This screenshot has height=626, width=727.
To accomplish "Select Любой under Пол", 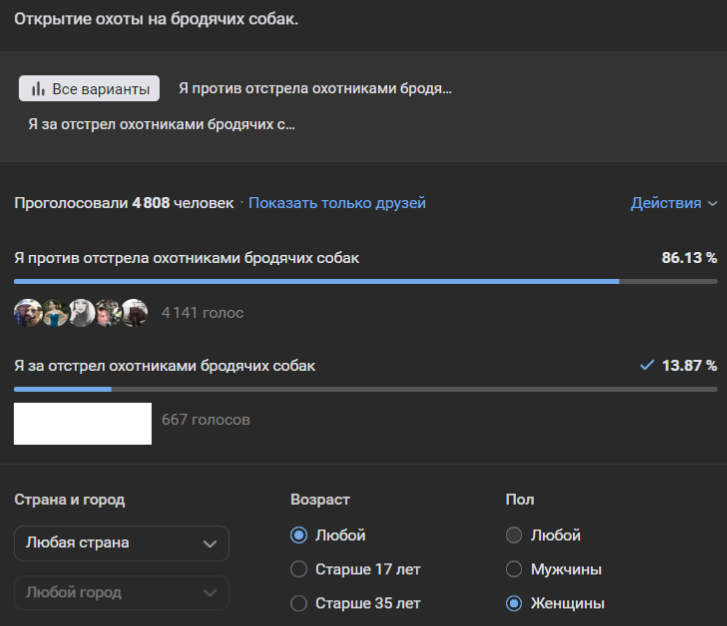I will pos(514,535).
